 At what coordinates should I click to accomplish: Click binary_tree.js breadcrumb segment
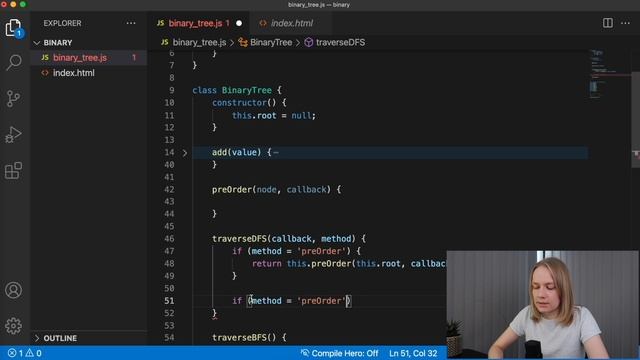(193, 42)
